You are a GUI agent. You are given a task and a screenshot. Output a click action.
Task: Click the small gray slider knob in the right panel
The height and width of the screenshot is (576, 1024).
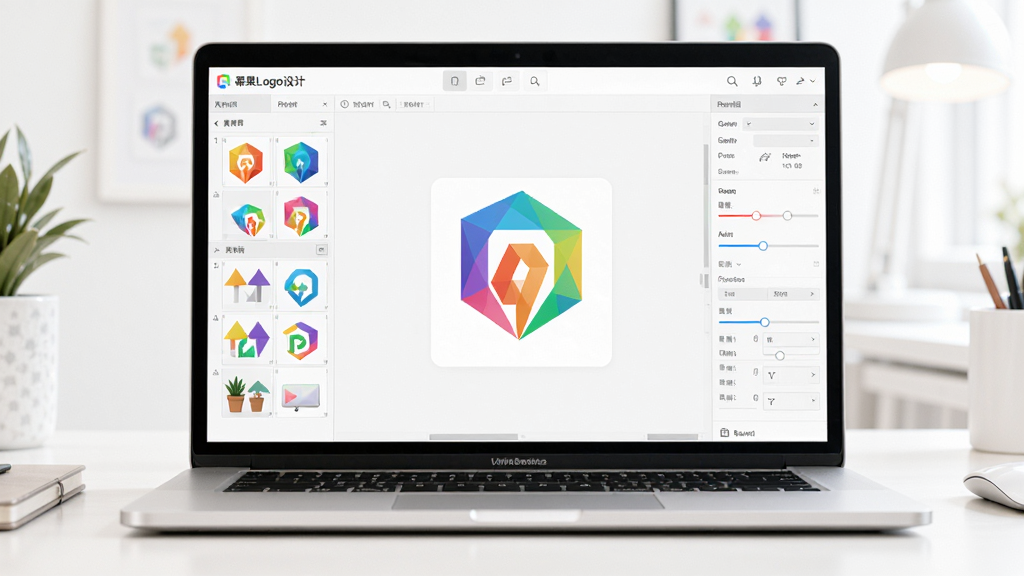tap(780, 356)
